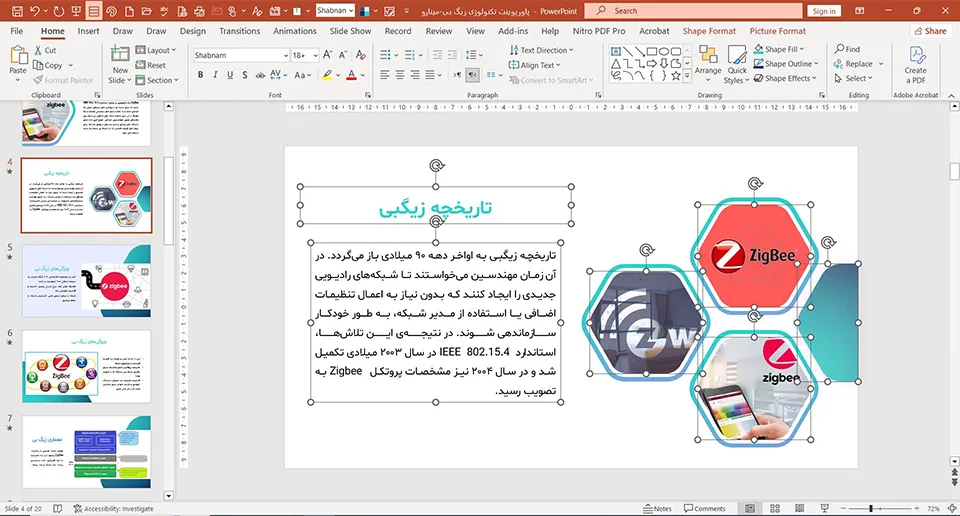Screen dimensions: 960x516
Task: Select the oval shape in gallery
Action: 664,51
